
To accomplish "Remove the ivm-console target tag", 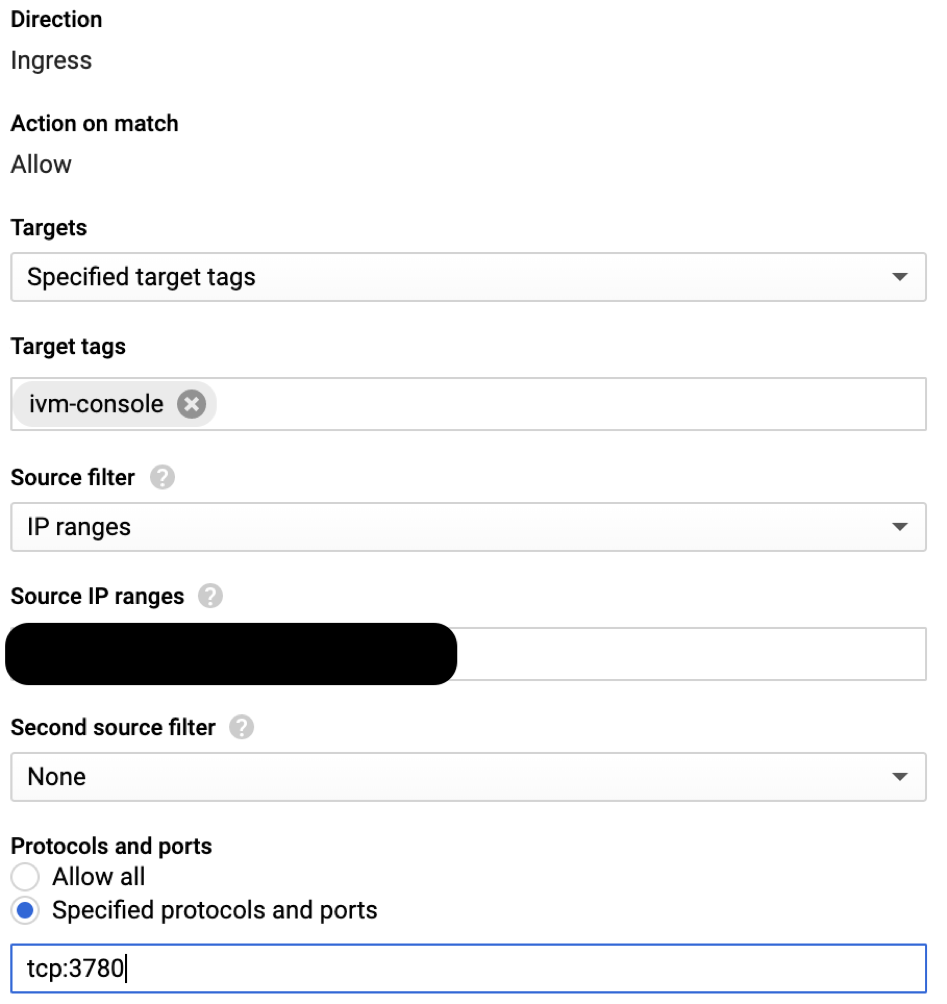I will 191,404.
